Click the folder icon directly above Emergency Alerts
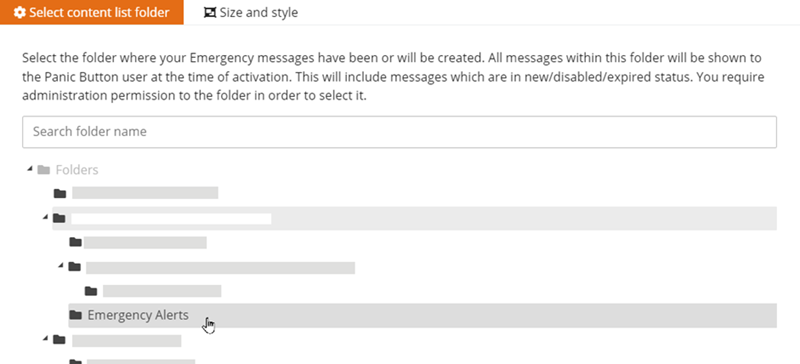The height and width of the screenshot is (364, 800). click(91, 292)
